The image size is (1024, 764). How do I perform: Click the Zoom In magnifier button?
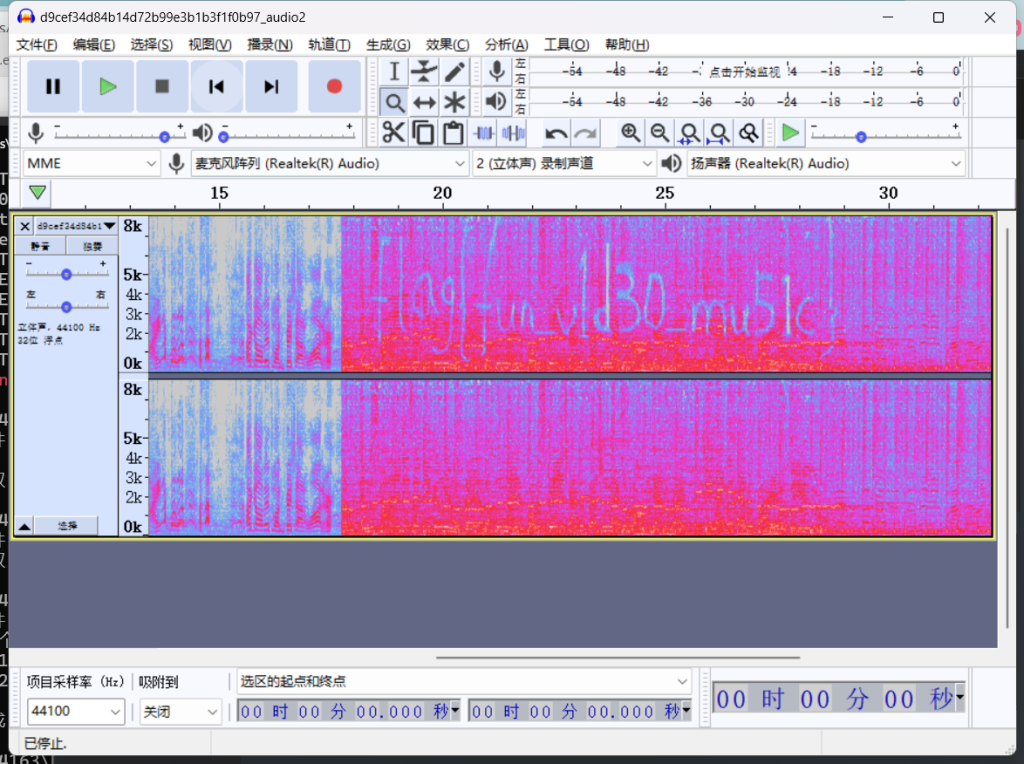coord(630,132)
